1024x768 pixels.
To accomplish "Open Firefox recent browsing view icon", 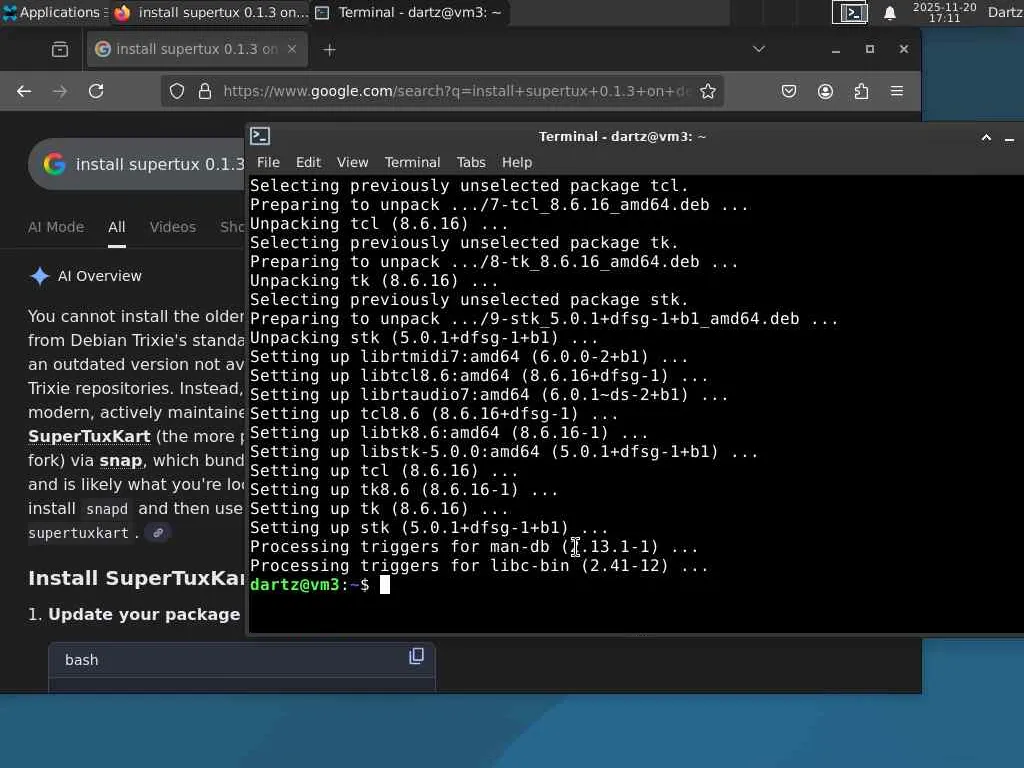I will pos(59,50).
